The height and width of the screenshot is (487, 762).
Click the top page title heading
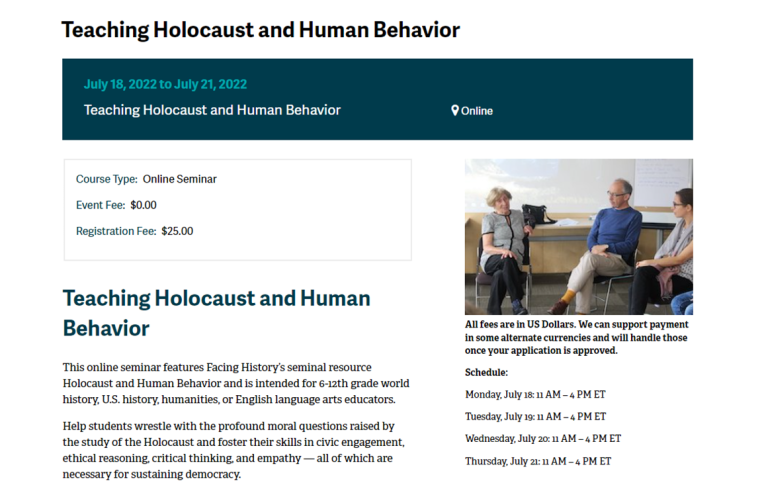260,30
